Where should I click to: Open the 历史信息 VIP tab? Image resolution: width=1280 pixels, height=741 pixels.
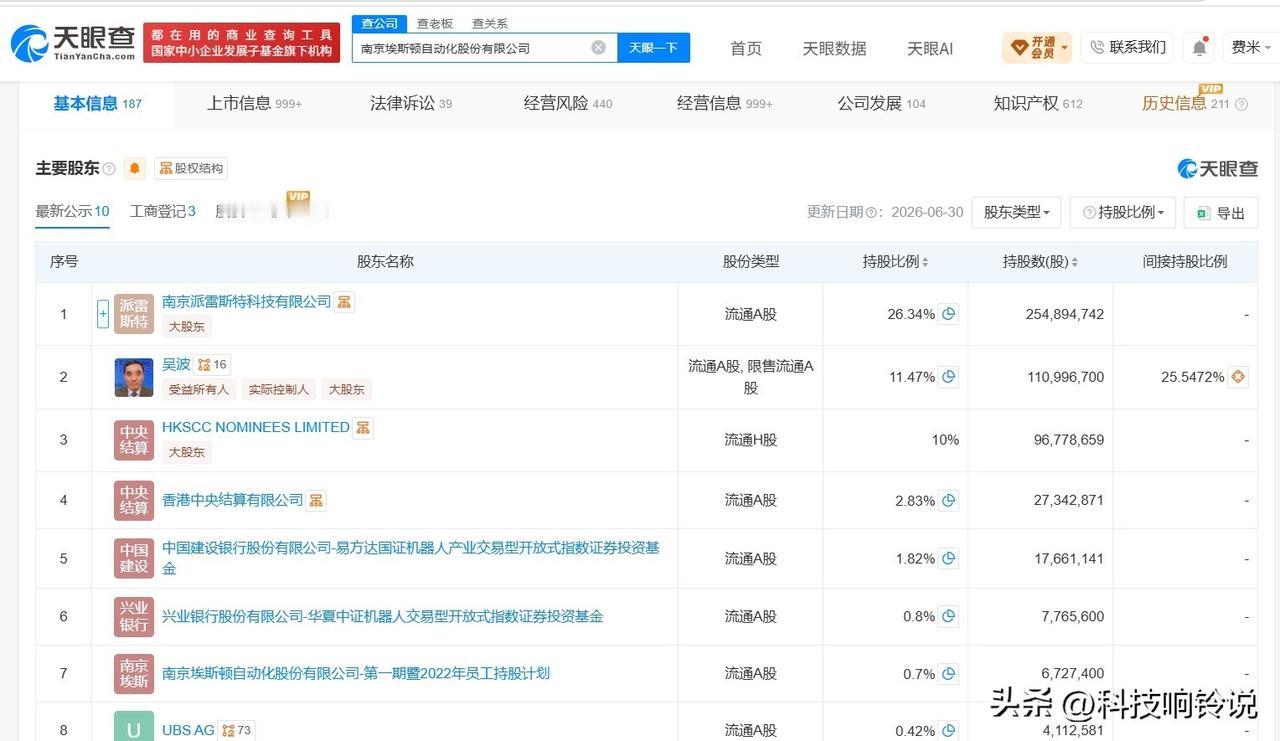[1194, 103]
